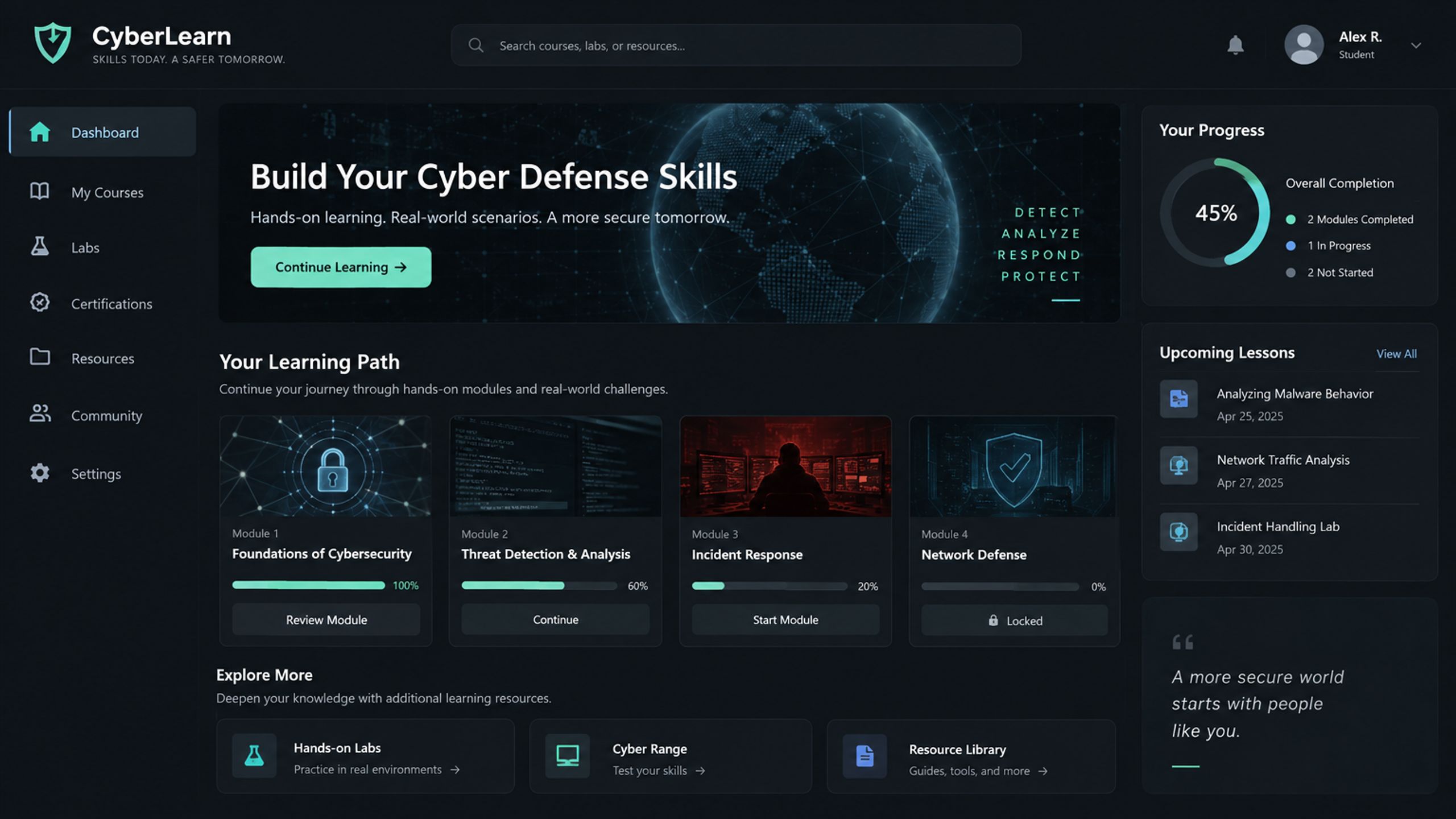Click the Community people icon
Screen dimensions: 1456x819
click(x=40, y=414)
